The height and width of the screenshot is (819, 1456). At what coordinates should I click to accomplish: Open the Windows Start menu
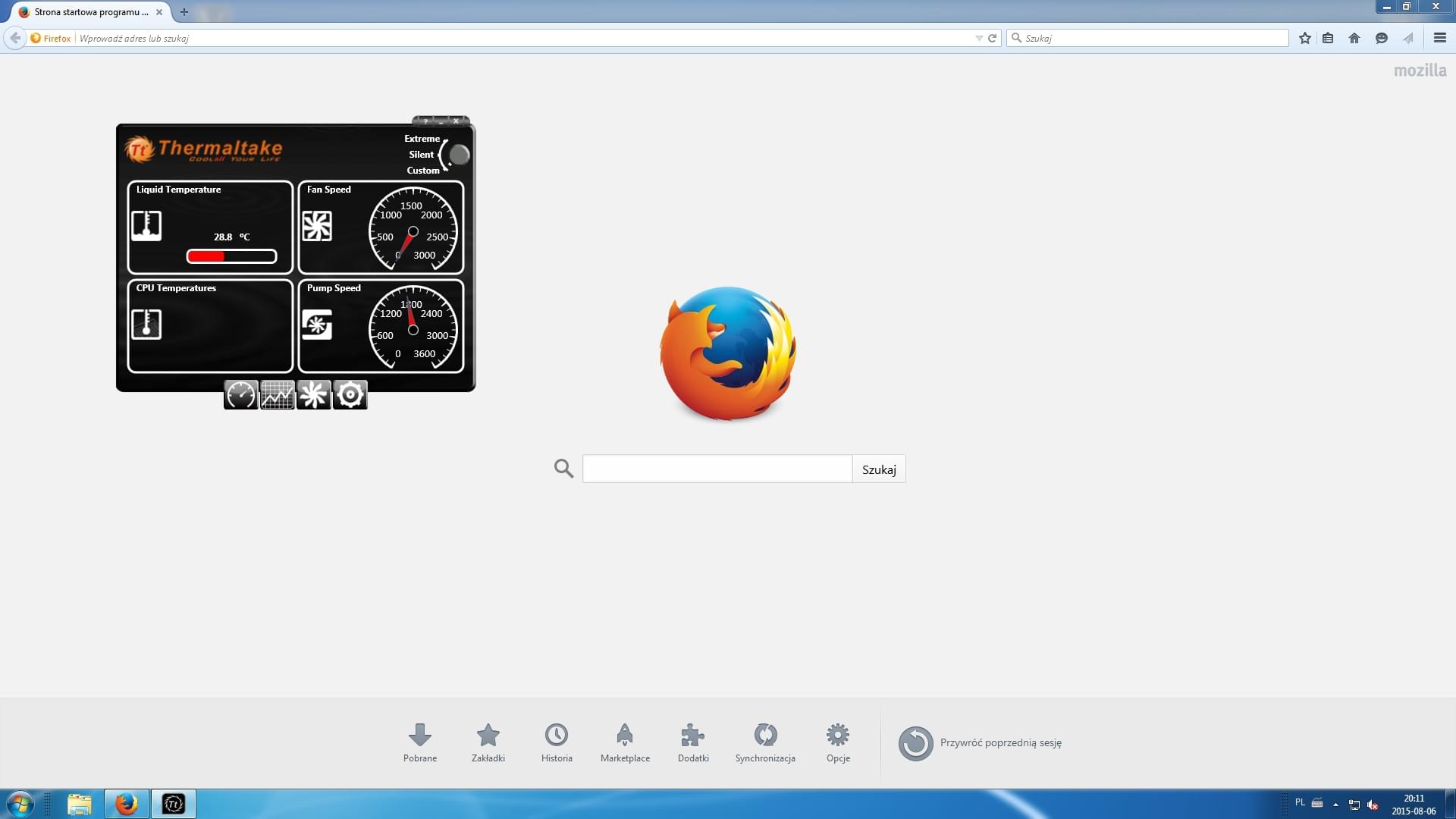(x=20, y=804)
